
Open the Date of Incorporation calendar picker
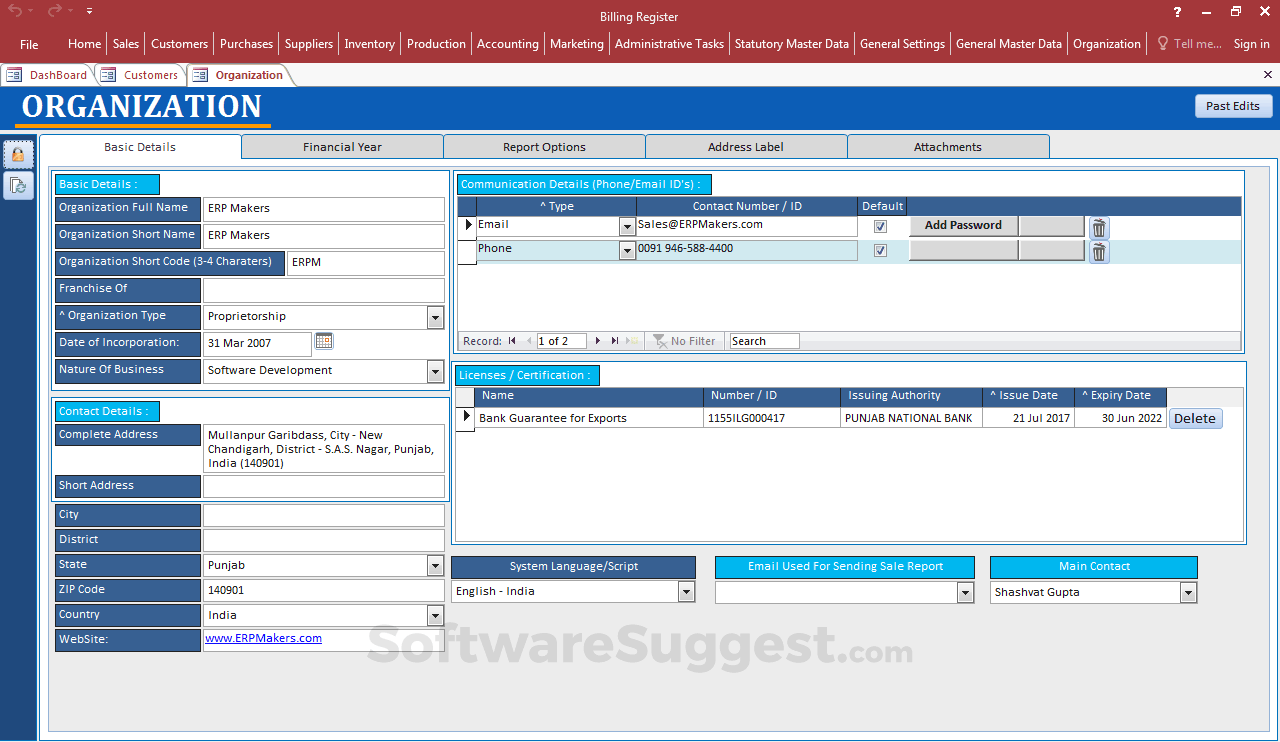click(324, 342)
